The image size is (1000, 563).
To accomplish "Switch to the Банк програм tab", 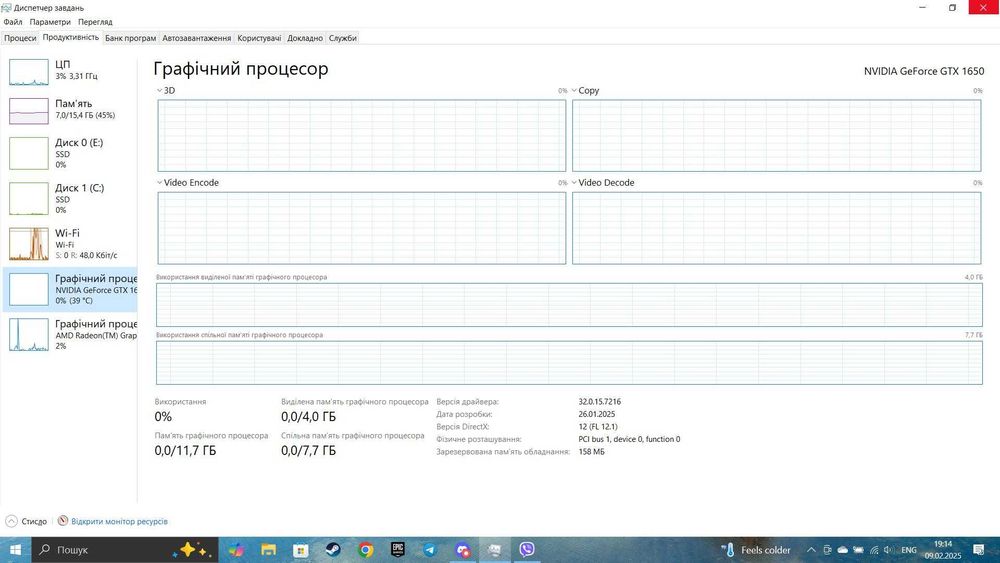I will coord(131,38).
